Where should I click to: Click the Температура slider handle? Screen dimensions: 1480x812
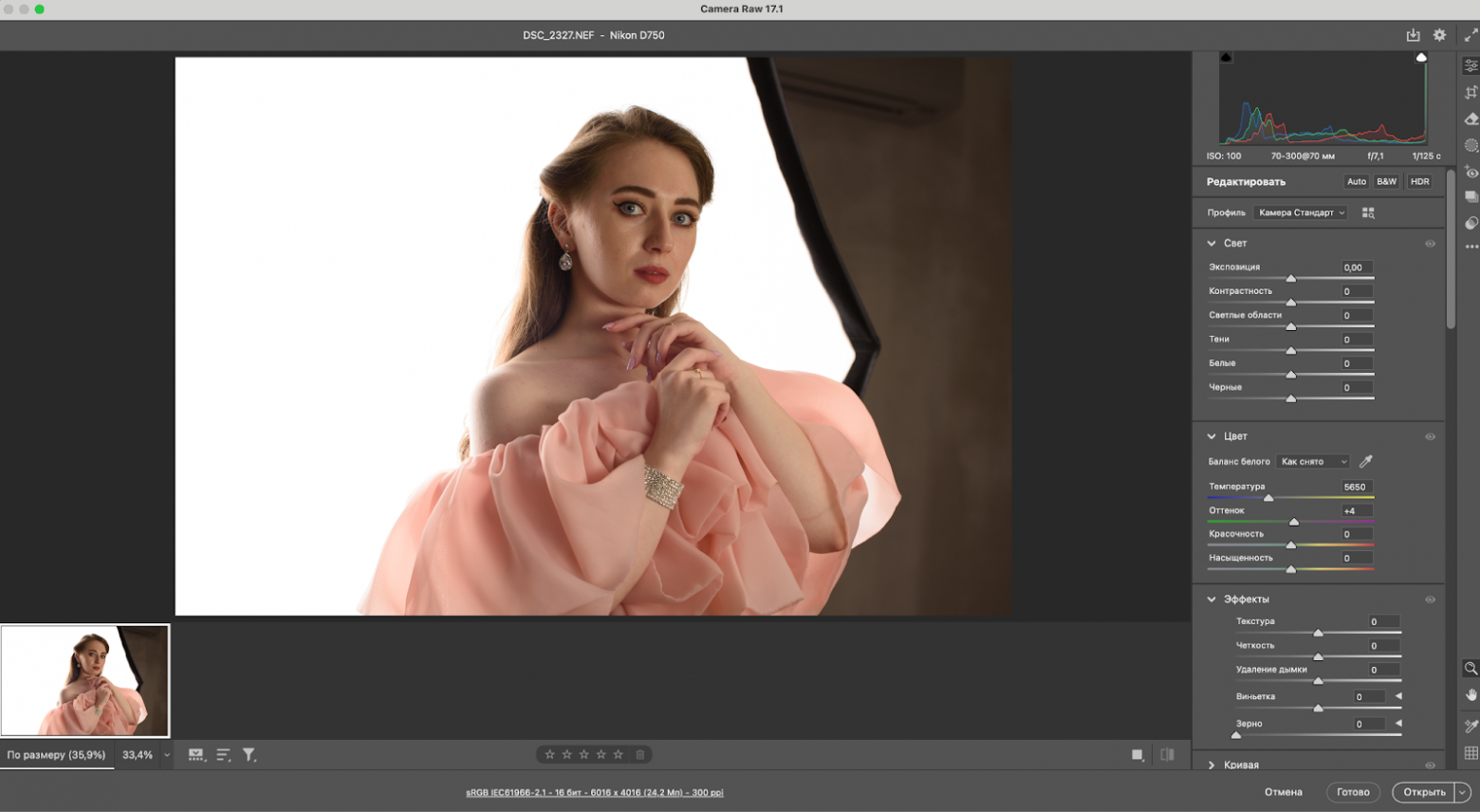pyautogui.click(x=1268, y=497)
